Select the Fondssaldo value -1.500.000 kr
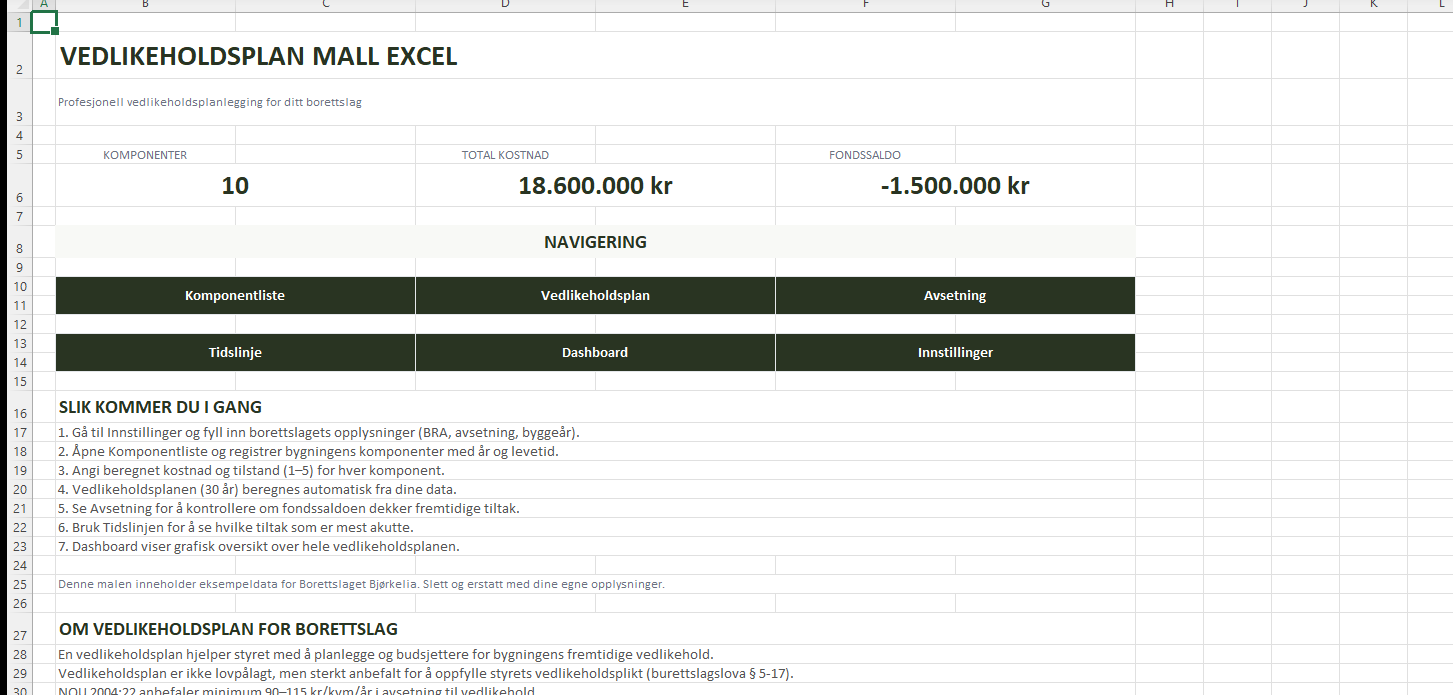The height and width of the screenshot is (695, 1453). pos(955,186)
